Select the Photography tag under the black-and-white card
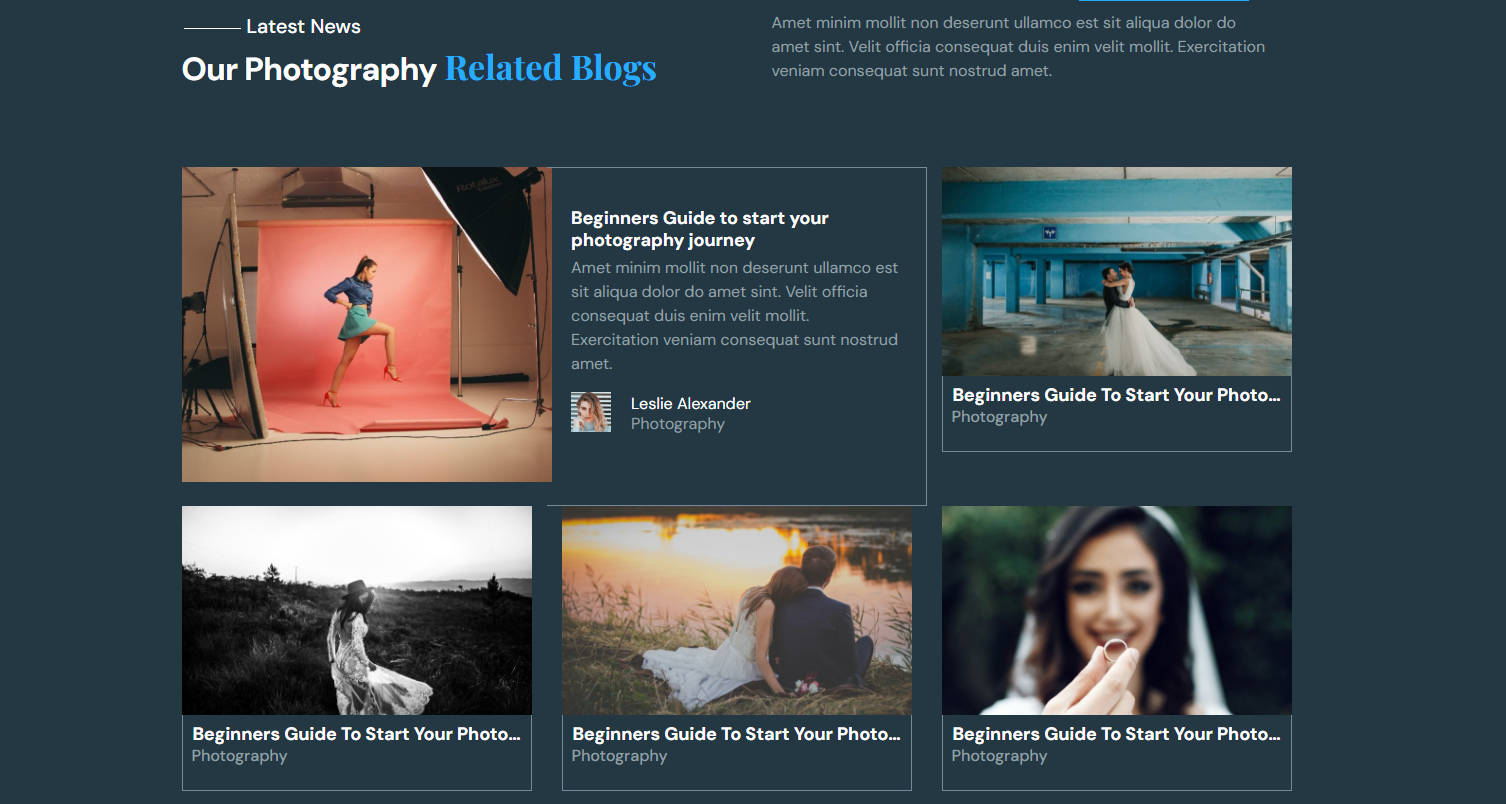This screenshot has width=1506, height=804. (239, 756)
